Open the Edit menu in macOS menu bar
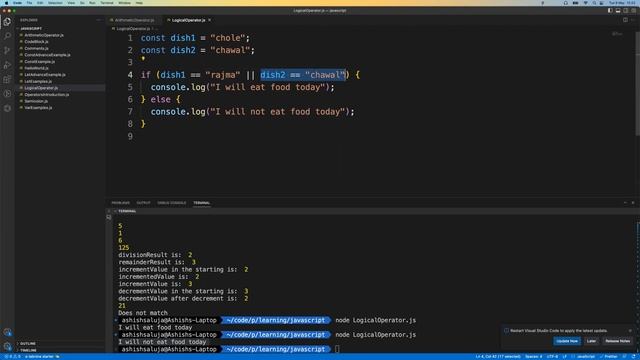 click(40, 3)
